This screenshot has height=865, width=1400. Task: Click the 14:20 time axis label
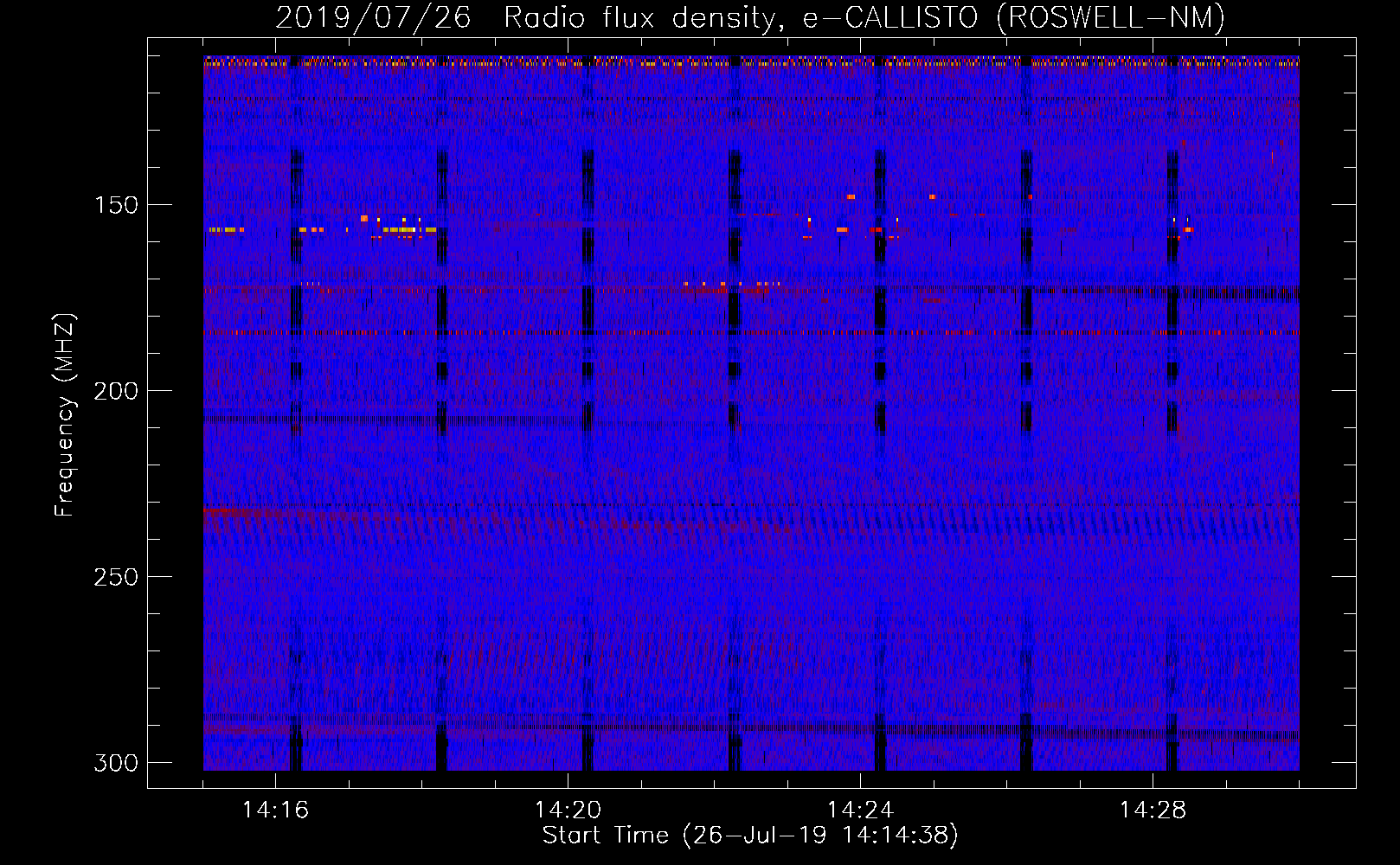coord(568,811)
